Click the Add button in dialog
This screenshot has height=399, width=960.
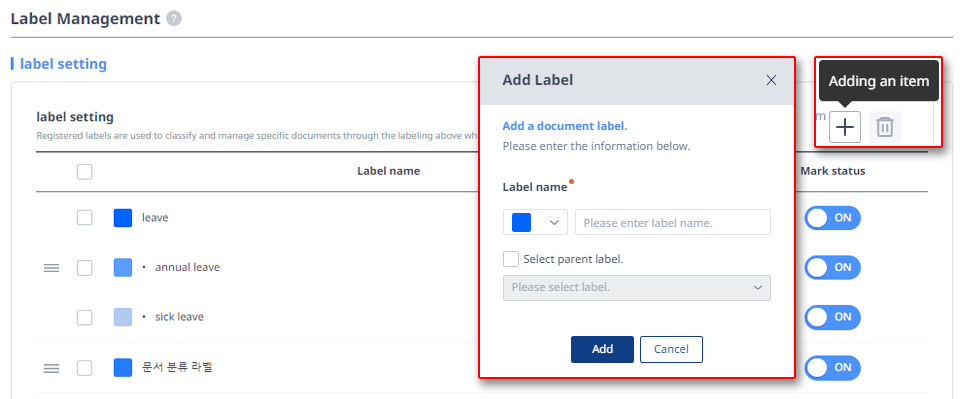[602, 349]
